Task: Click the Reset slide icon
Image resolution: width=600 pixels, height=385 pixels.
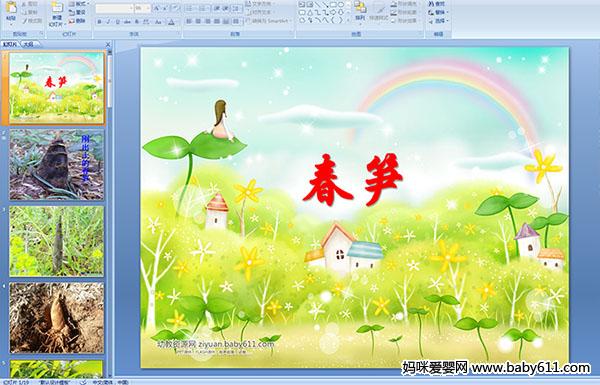Action: coord(77,12)
